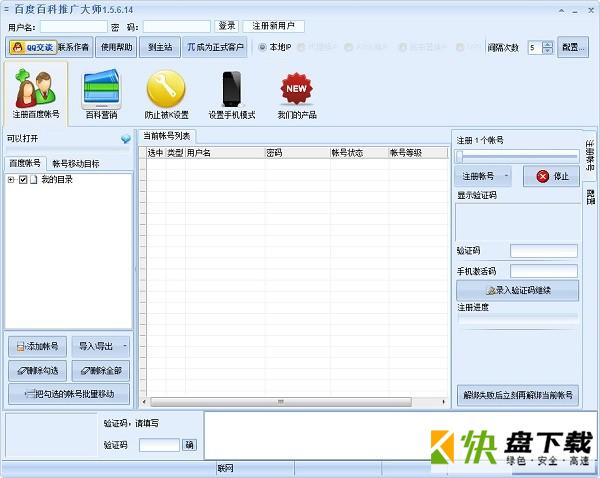This screenshot has height=478, width=600.
Task: Click 把勾选的帐号批量移动 button
Action: (x=69, y=394)
